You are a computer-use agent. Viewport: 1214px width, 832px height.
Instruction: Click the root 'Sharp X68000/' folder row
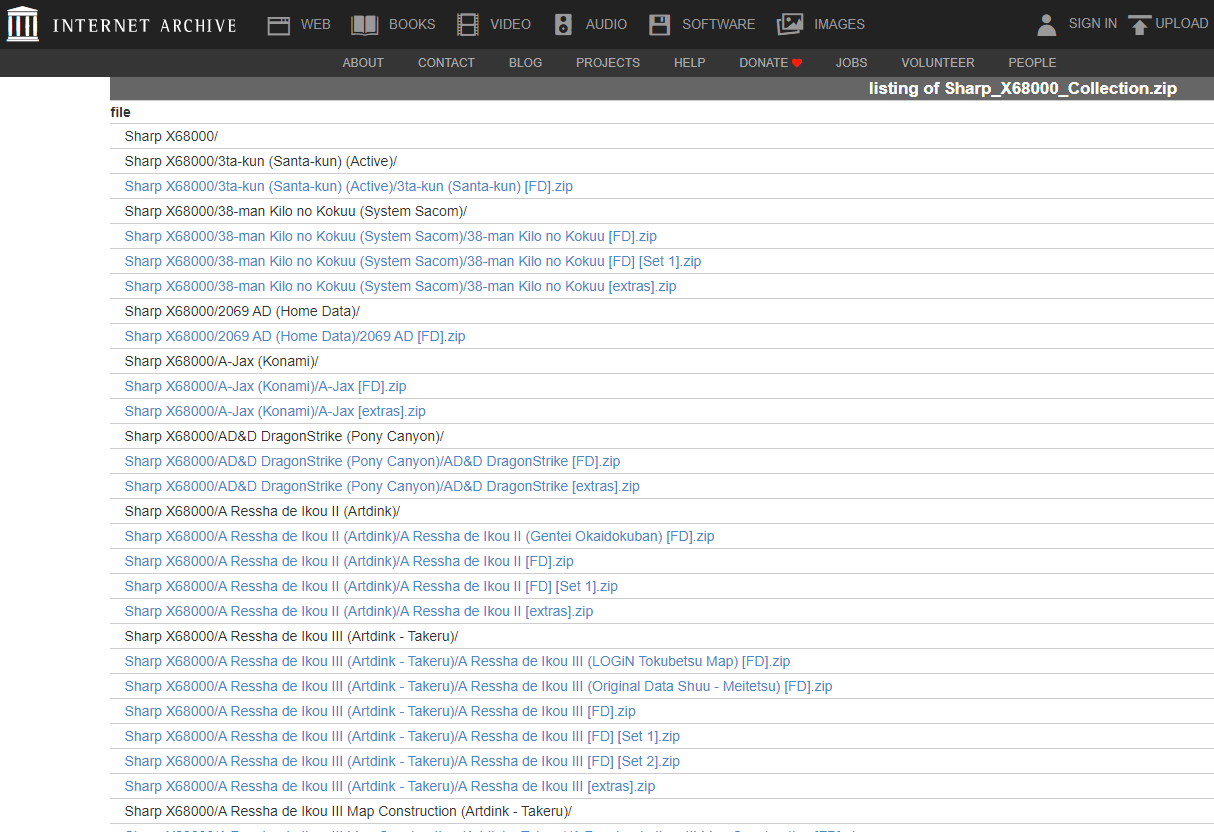coord(662,136)
